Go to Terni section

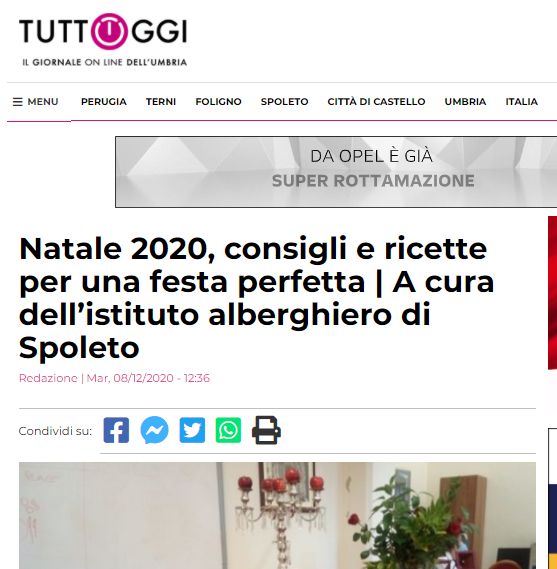point(161,102)
